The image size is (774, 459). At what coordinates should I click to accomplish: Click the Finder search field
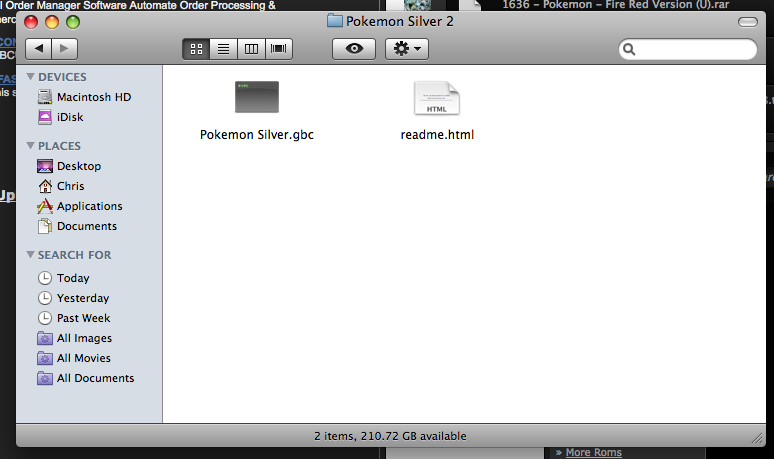coord(688,49)
